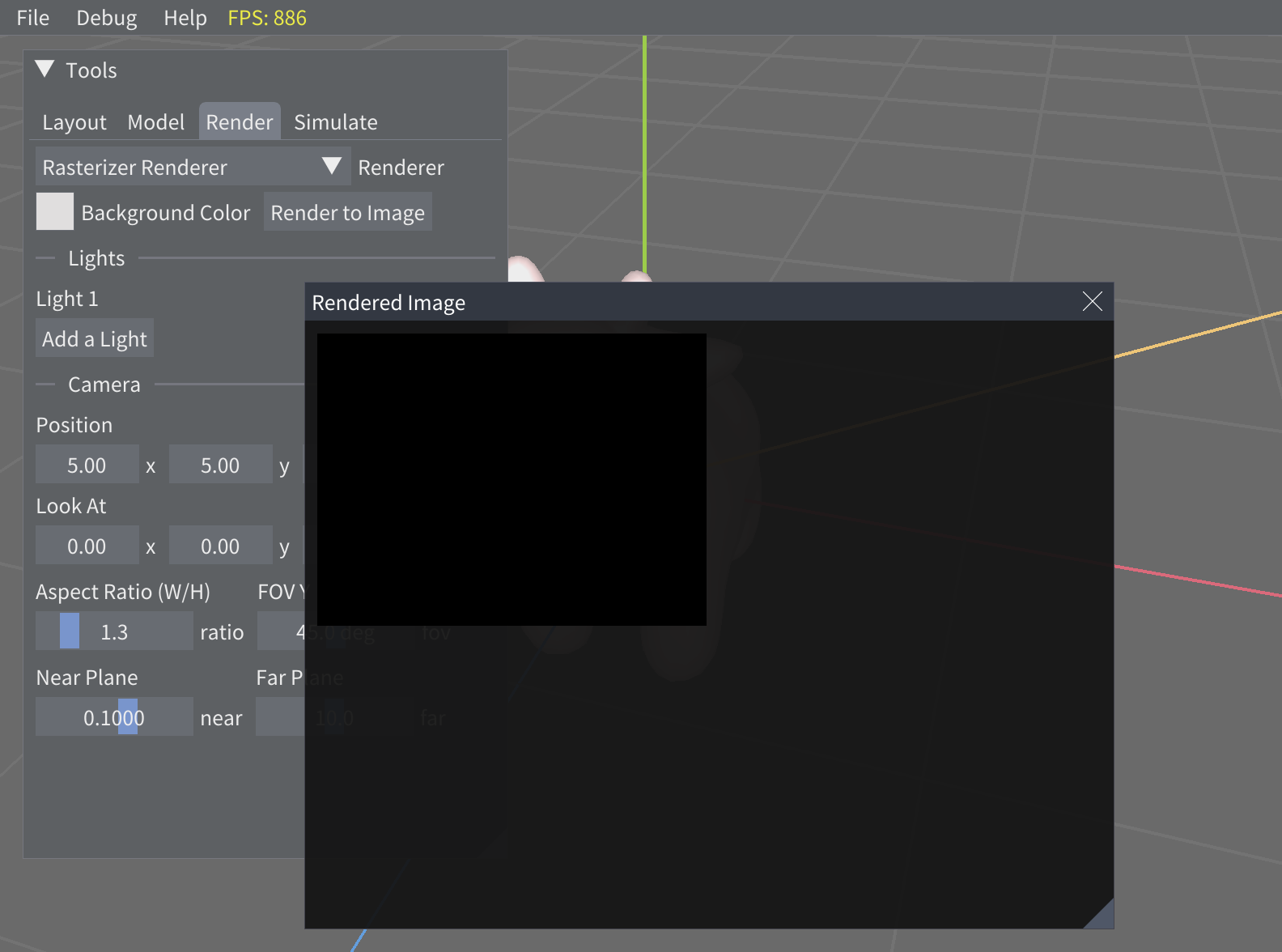The image size is (1282, 952).
Task: Click the camera Position x field
Action: click(x=87, y=465)
